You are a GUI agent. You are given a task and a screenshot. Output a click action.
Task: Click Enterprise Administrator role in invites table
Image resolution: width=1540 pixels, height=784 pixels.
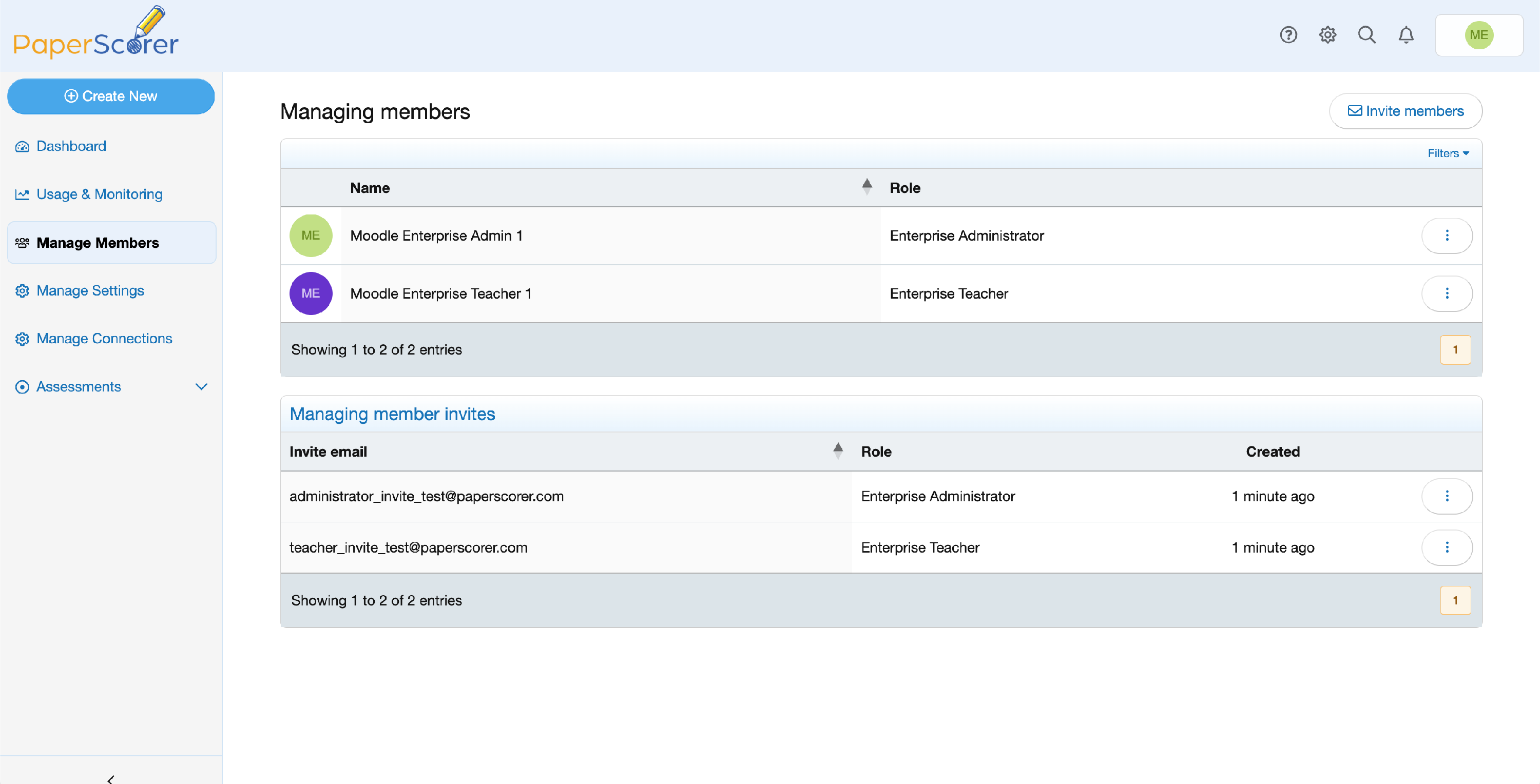coord(938,496)
